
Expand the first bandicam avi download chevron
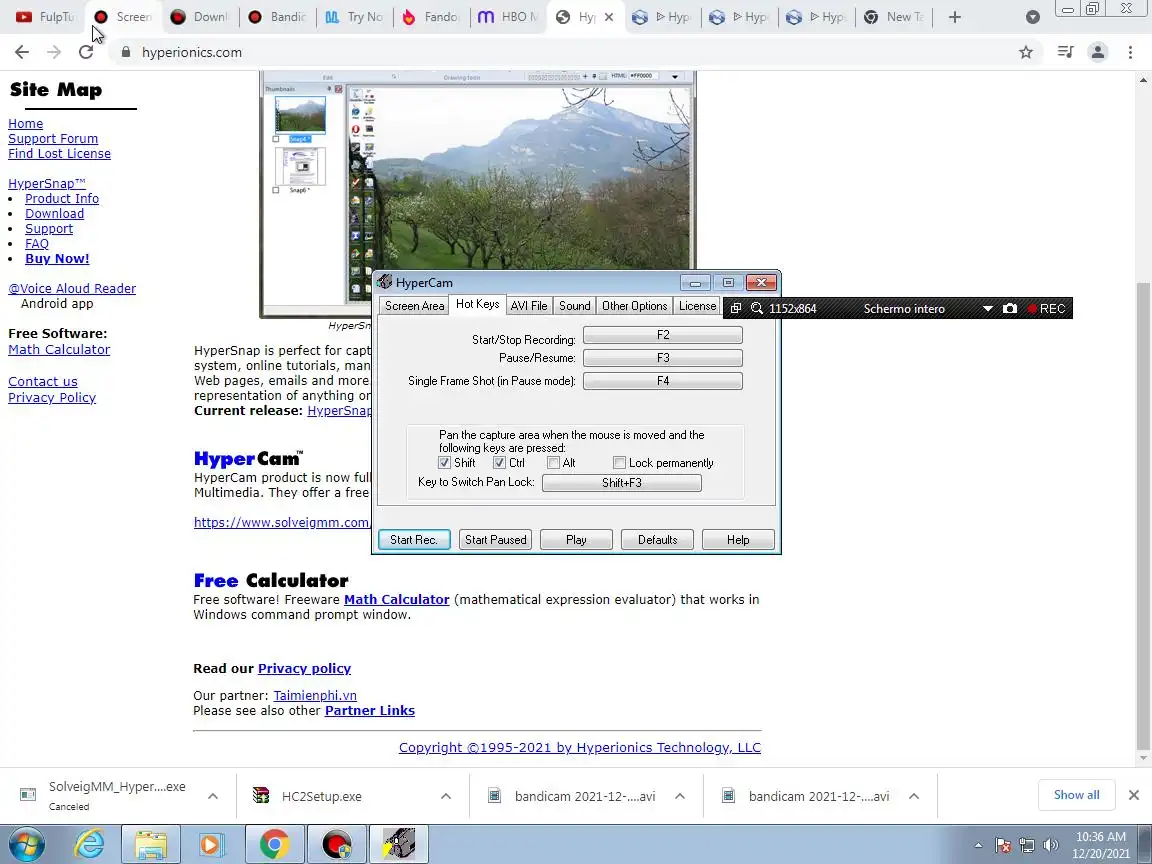point(680,796)
